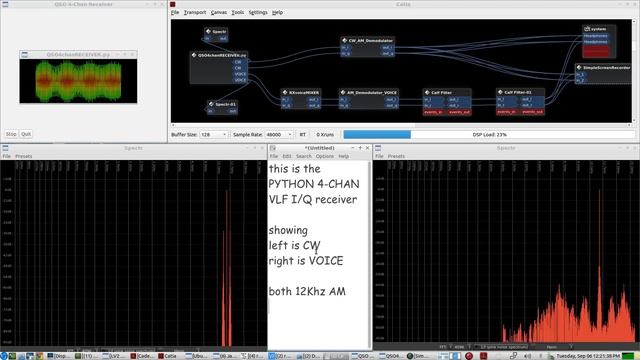Image resolution: width=640 pixels, height=360 pixels.
Task: Click the text 'right is VOICE' in editor
Action: (x=306, y=260)
